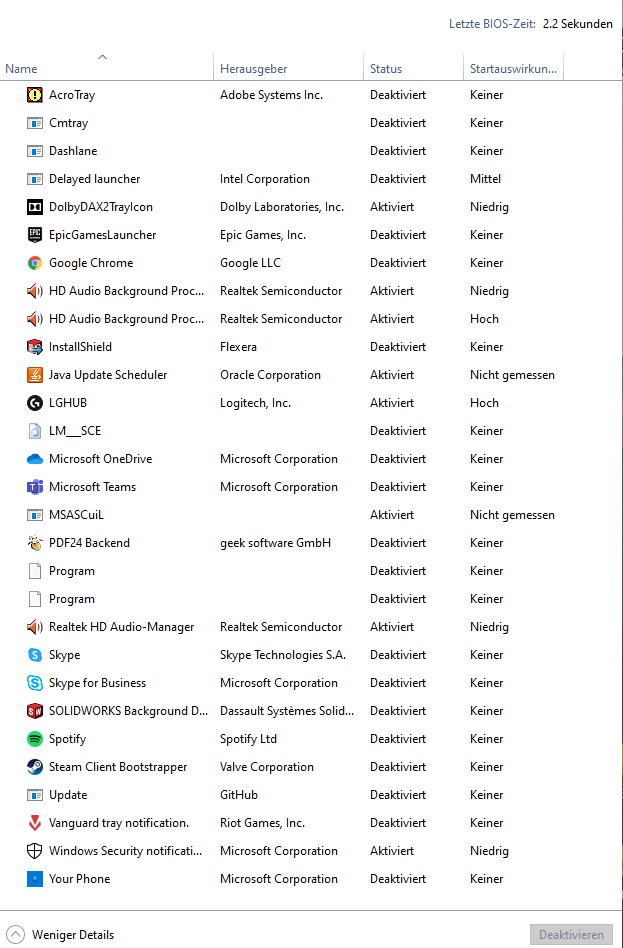This screenshot has height=948, width=623.
Task: Click the sort arrow above Name
Action: coord(102,57)
